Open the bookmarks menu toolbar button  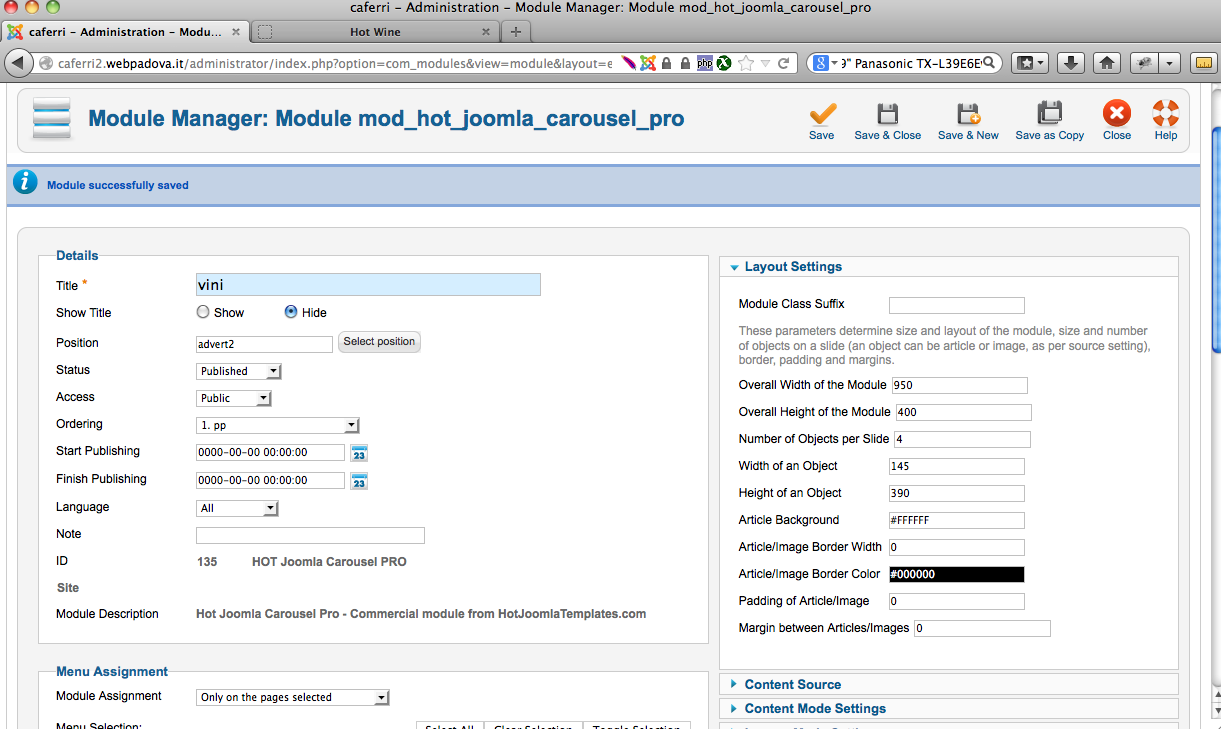click(1031, 63)
